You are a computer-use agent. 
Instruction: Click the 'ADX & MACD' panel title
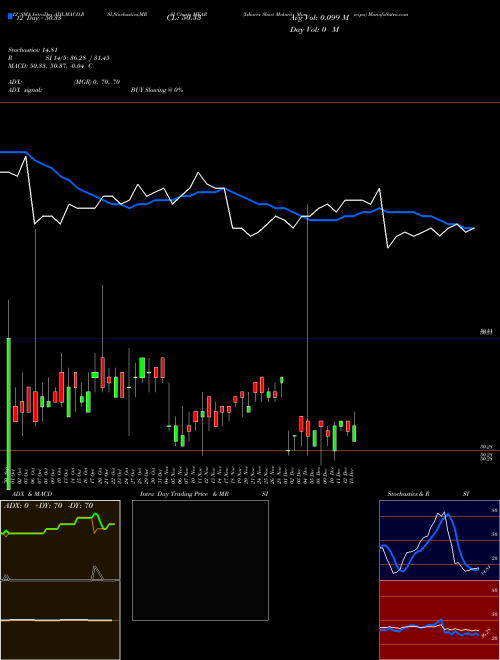click(32, 494)
